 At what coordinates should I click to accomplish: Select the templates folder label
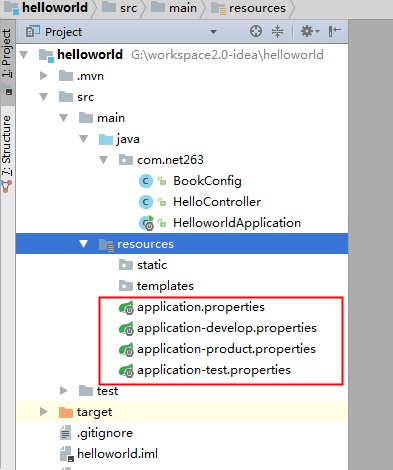coord(165,286)
